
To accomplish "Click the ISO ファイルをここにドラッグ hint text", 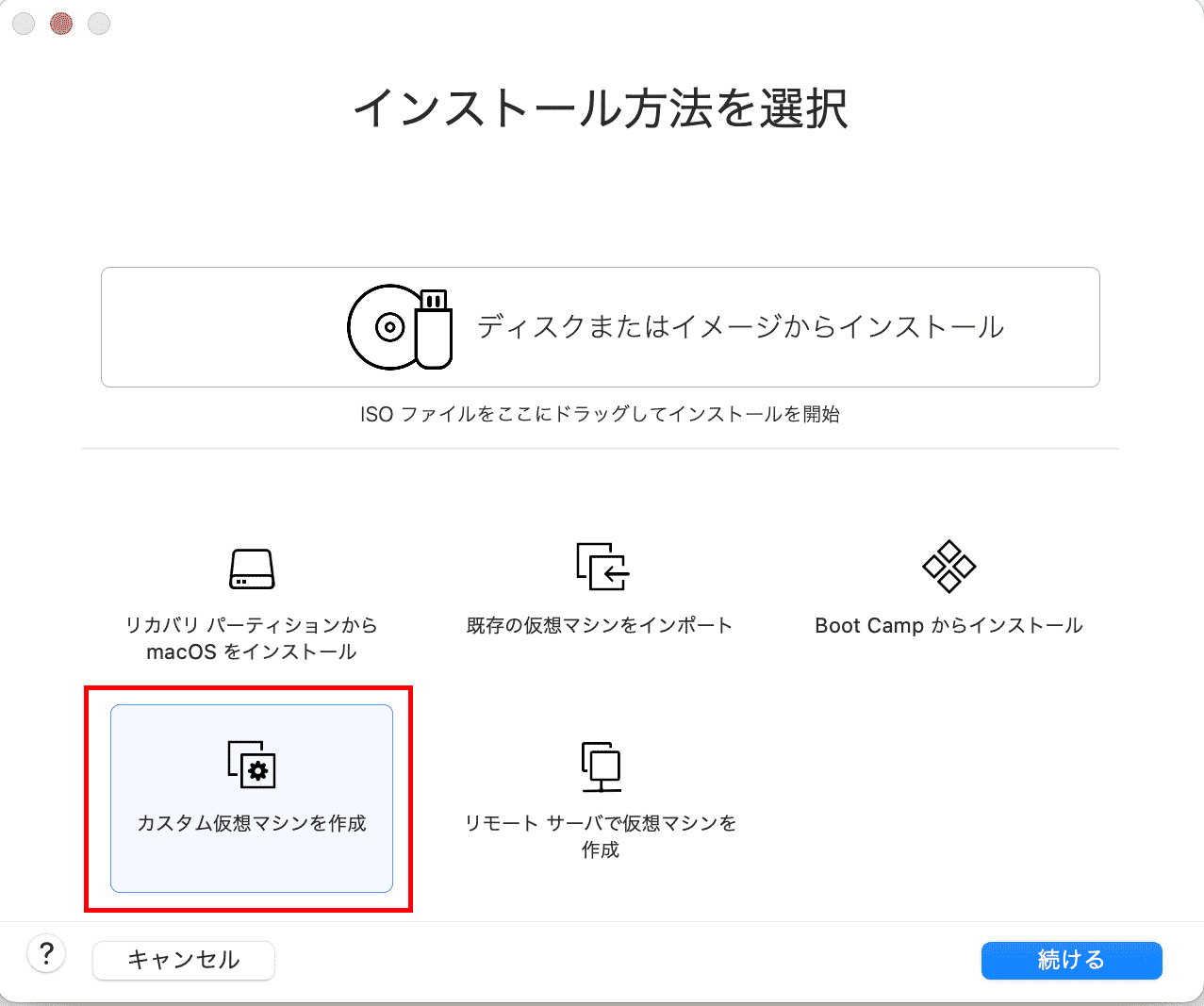I will pyautogui.click(x=600, y=414).
